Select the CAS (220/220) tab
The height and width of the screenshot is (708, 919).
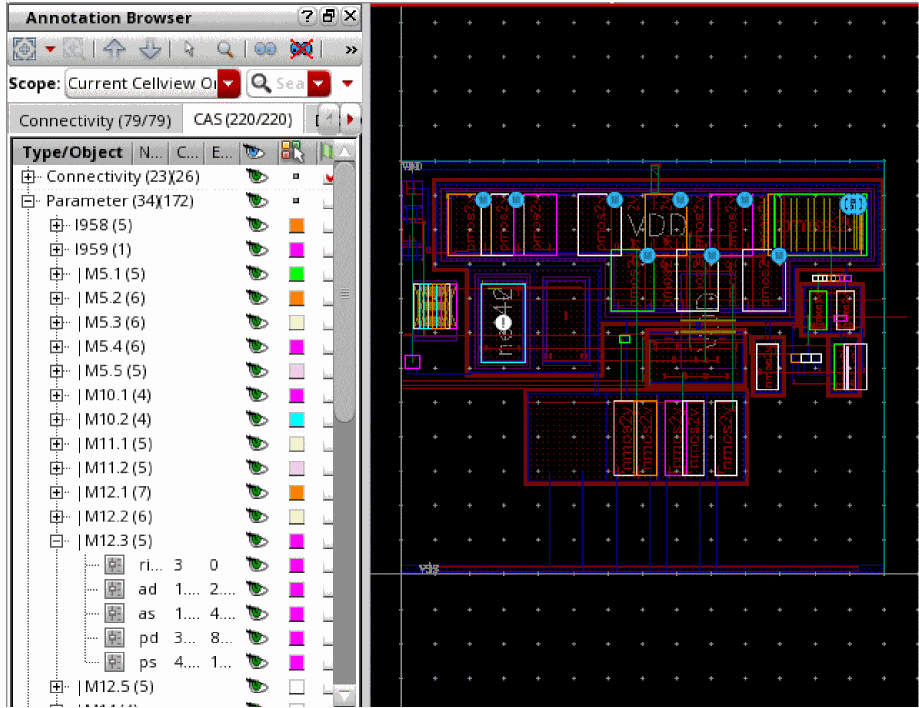coord(243,120)
